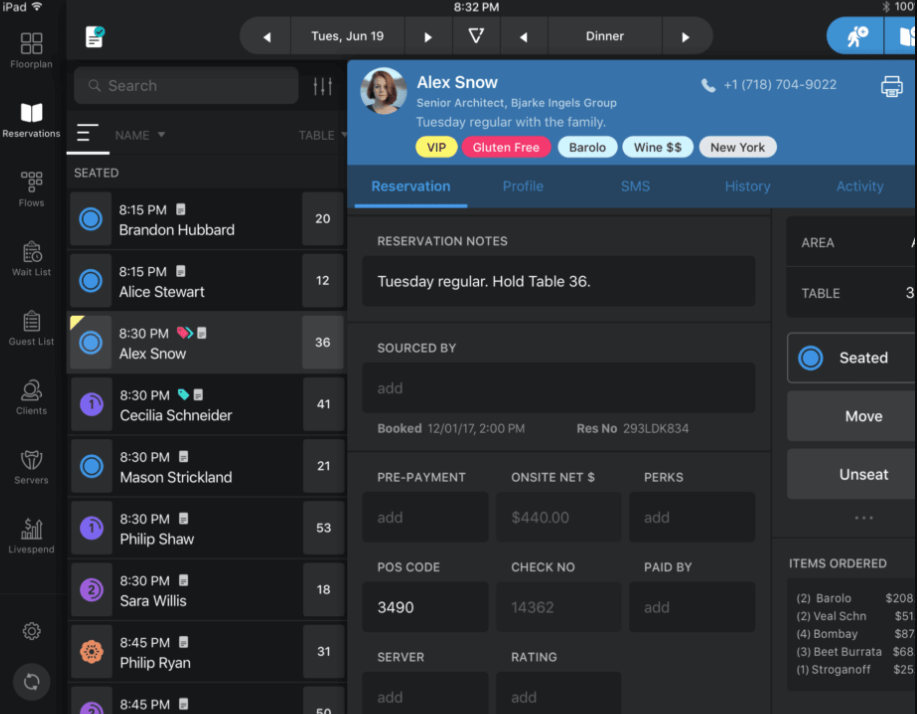Go to next day after Tues, Jun 19
The height and width of the screenshot is (714, 917).
pos(428,37)
